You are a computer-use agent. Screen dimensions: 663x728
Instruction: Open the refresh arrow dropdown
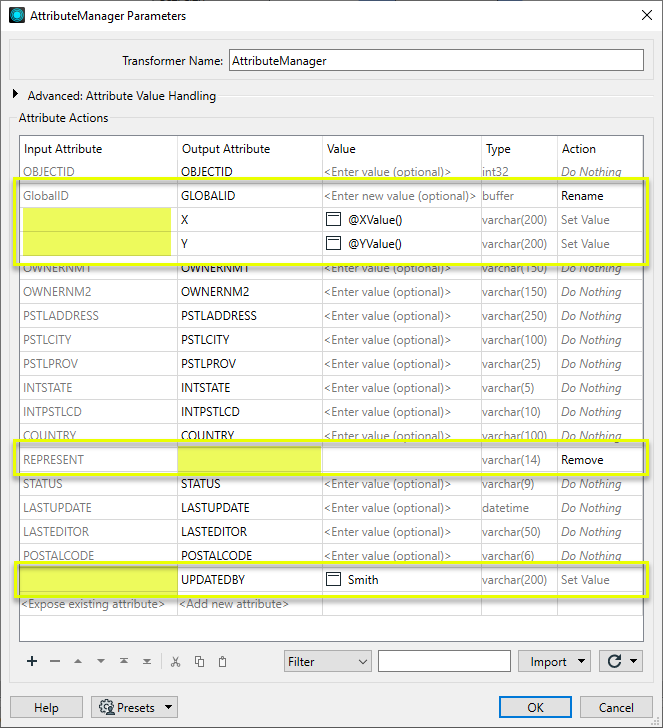621,661
